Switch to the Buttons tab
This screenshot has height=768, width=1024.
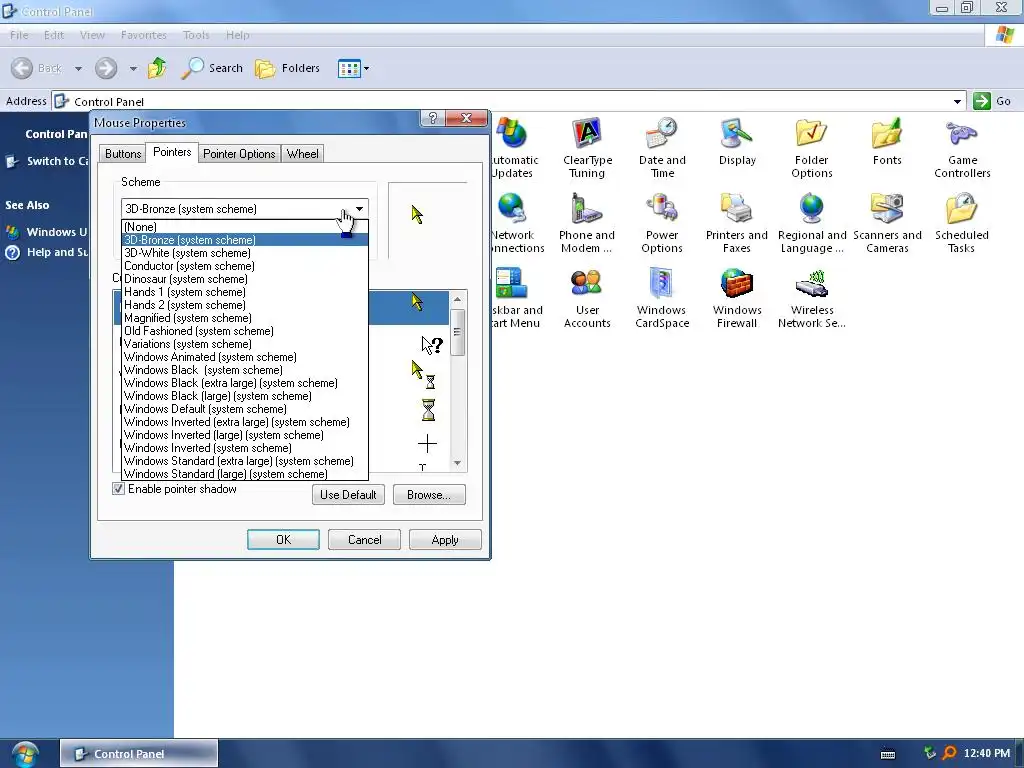point(123,153)
